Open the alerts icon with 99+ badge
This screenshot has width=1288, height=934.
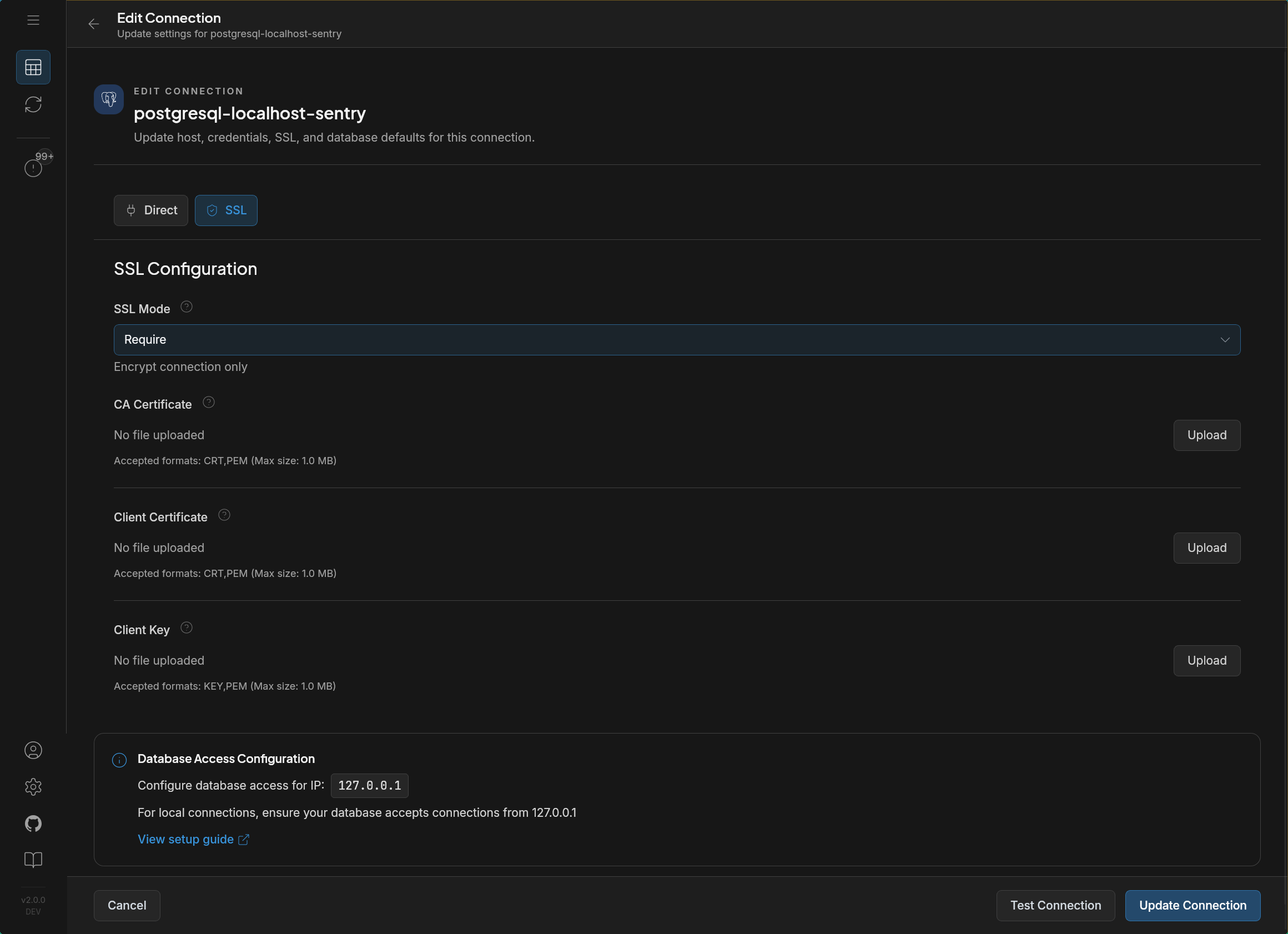34,168
